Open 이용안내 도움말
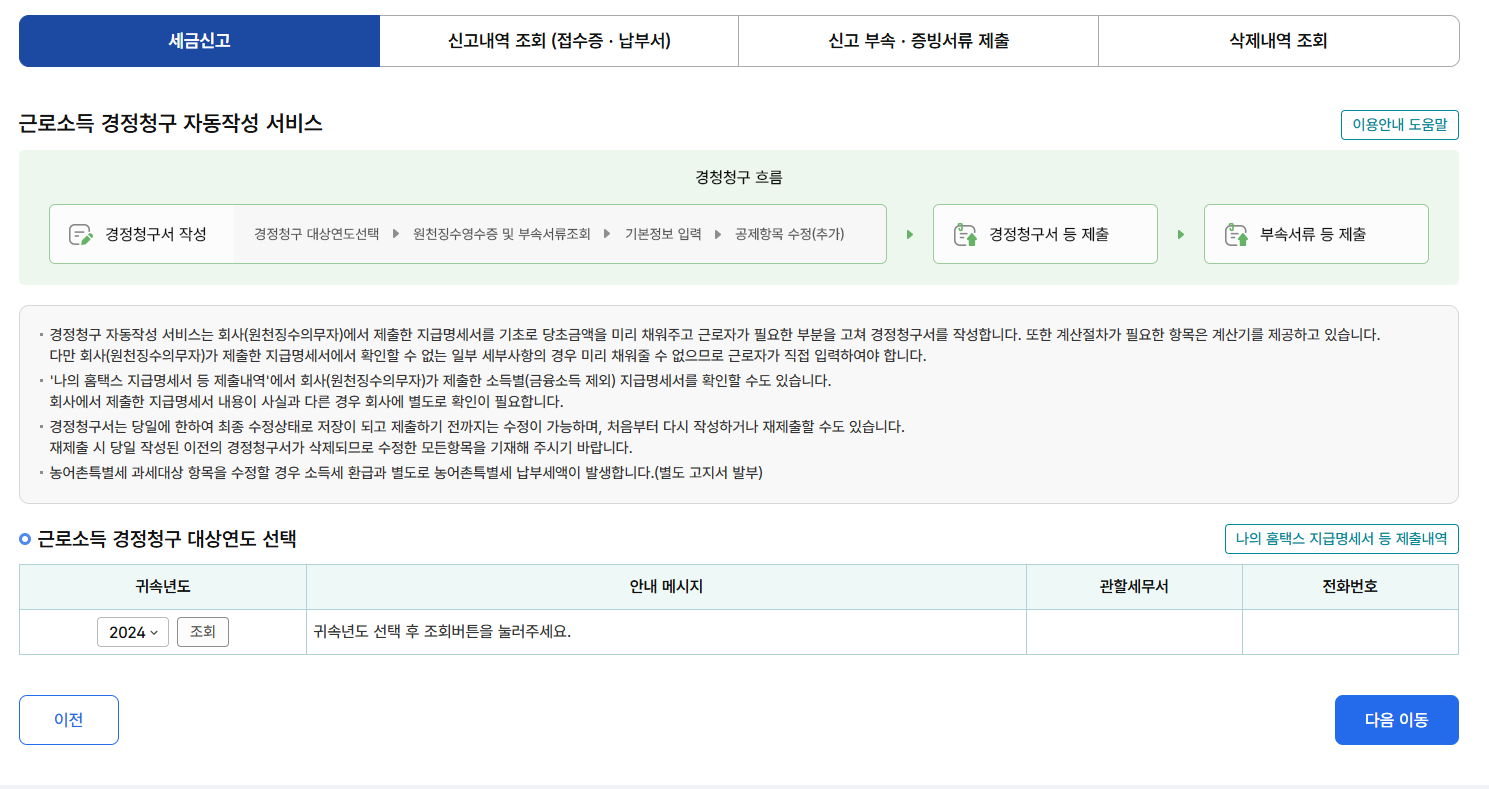Viewport: 1489px width, 789px height. coord(1399,124)
